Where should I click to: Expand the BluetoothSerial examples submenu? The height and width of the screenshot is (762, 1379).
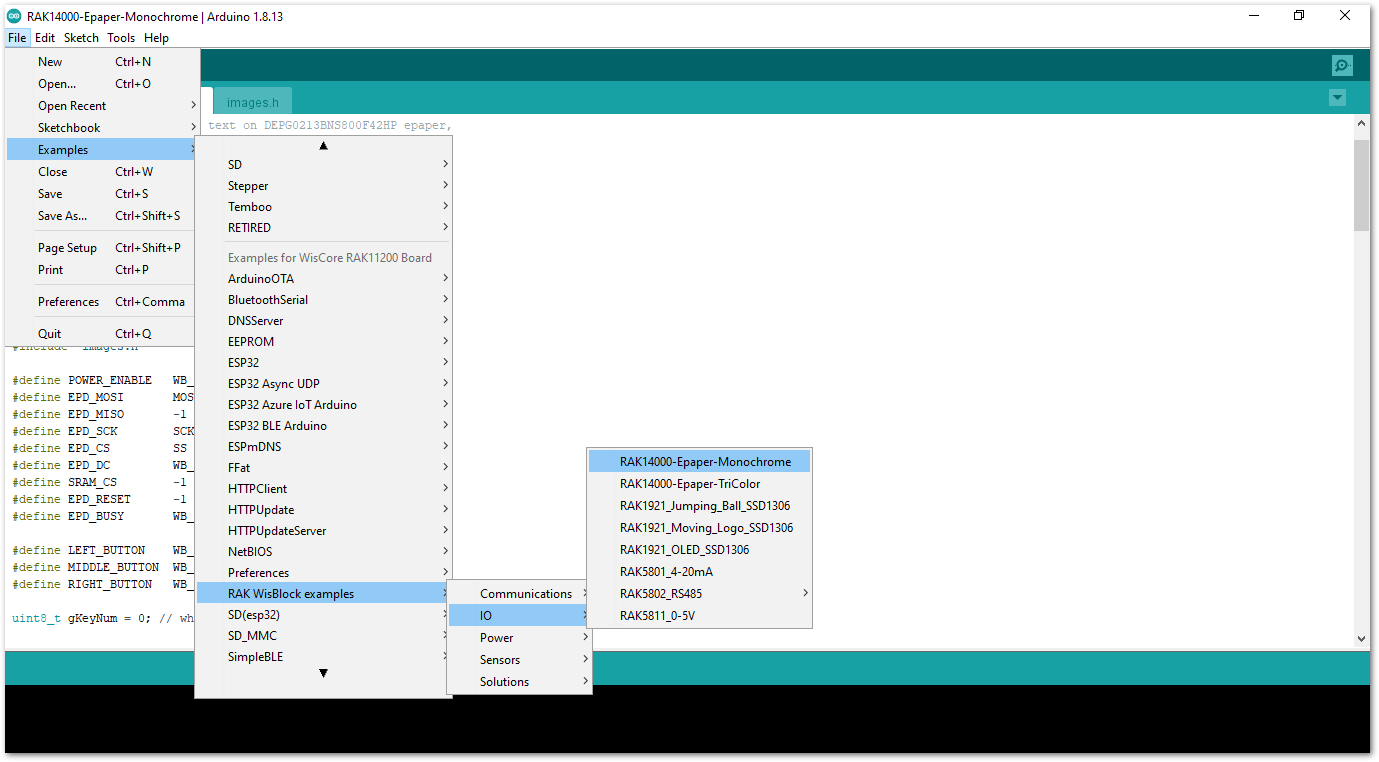click(x=323, y=300)
